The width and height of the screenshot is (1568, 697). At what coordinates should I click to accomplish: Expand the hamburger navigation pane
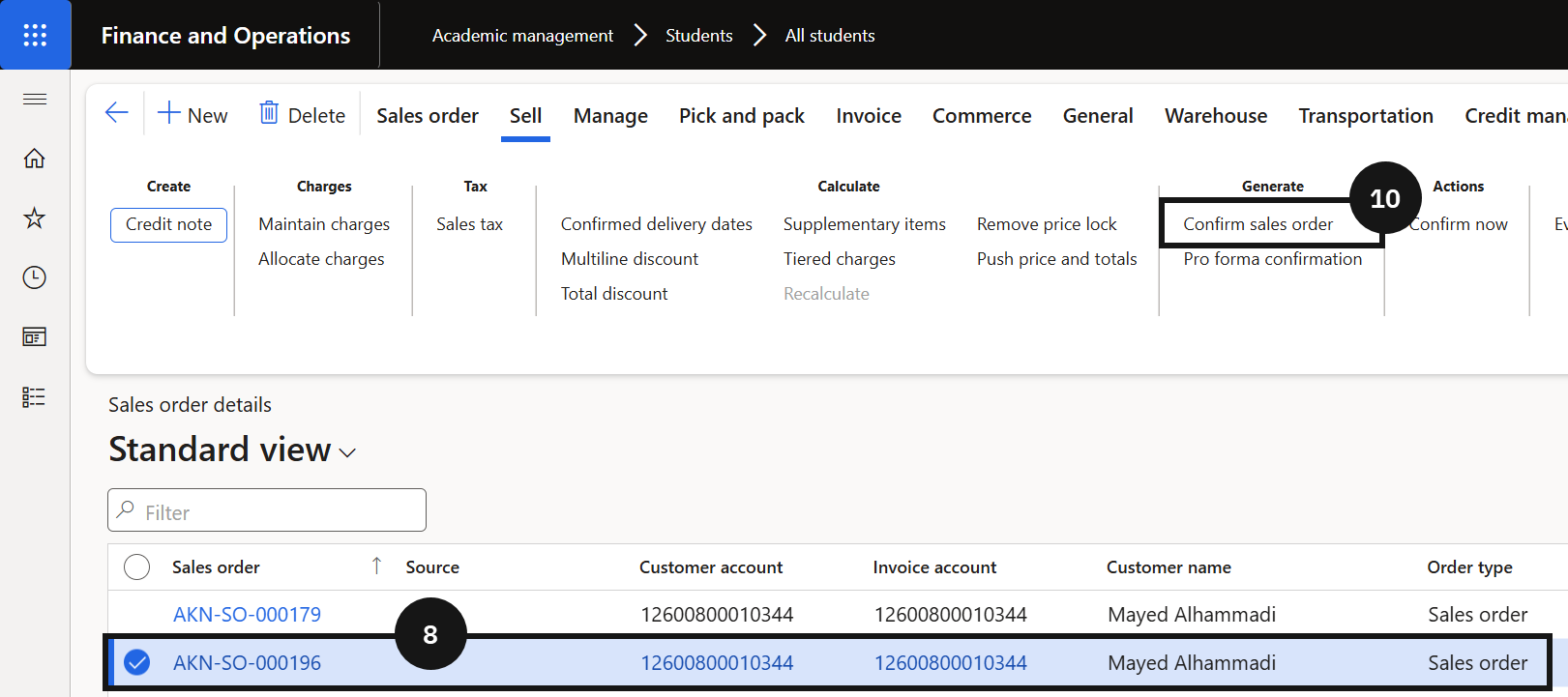tap(35, 99)
